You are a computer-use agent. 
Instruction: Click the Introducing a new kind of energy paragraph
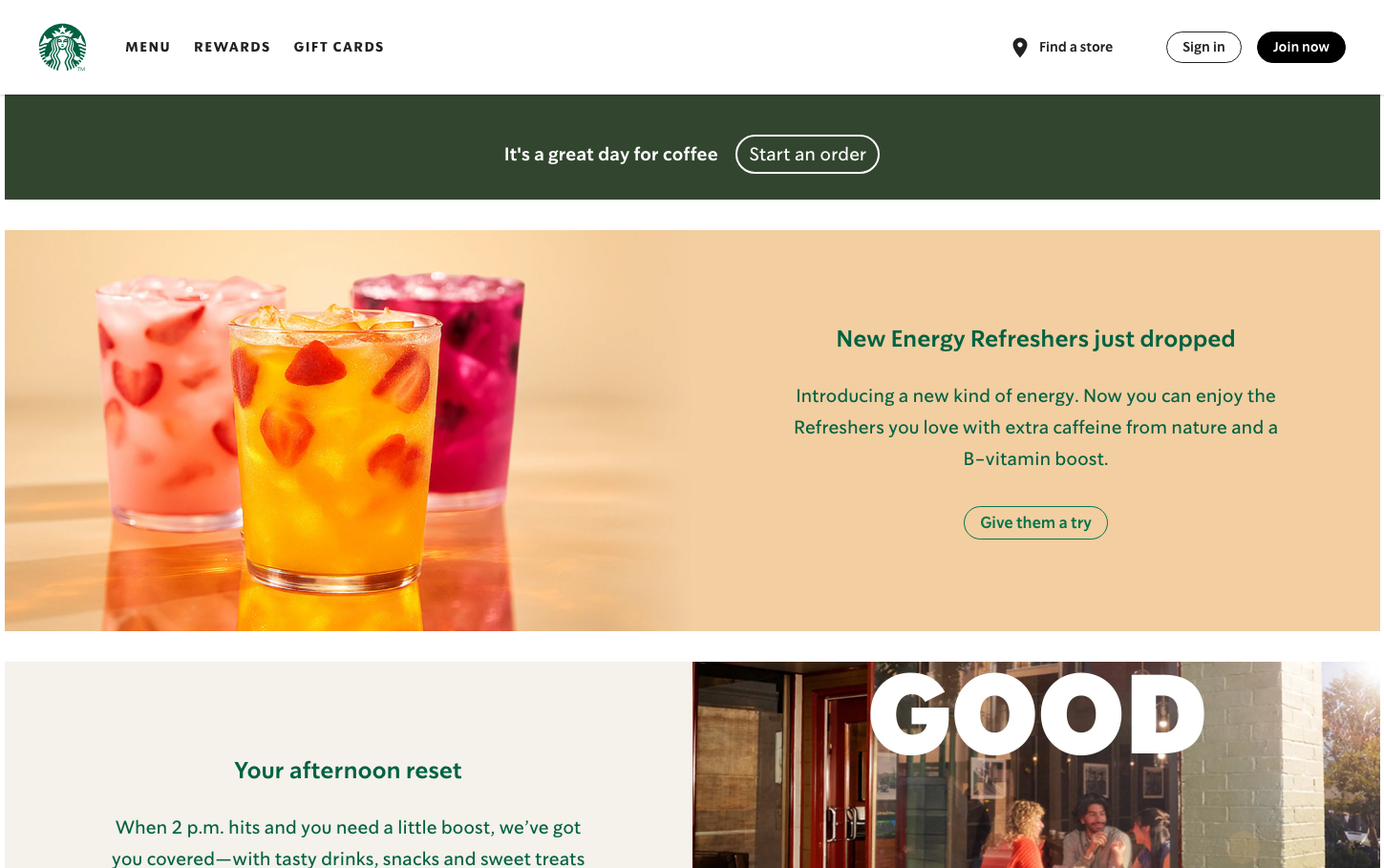[x=1035, y=427]
